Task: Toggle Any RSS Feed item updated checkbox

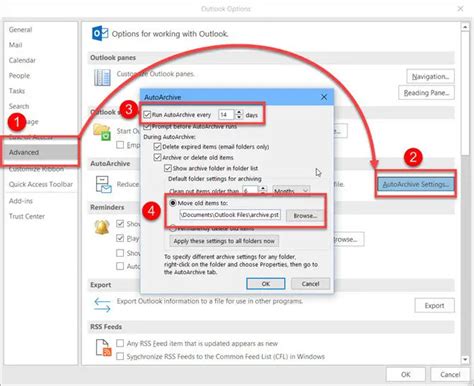Action: click(120, 343)
